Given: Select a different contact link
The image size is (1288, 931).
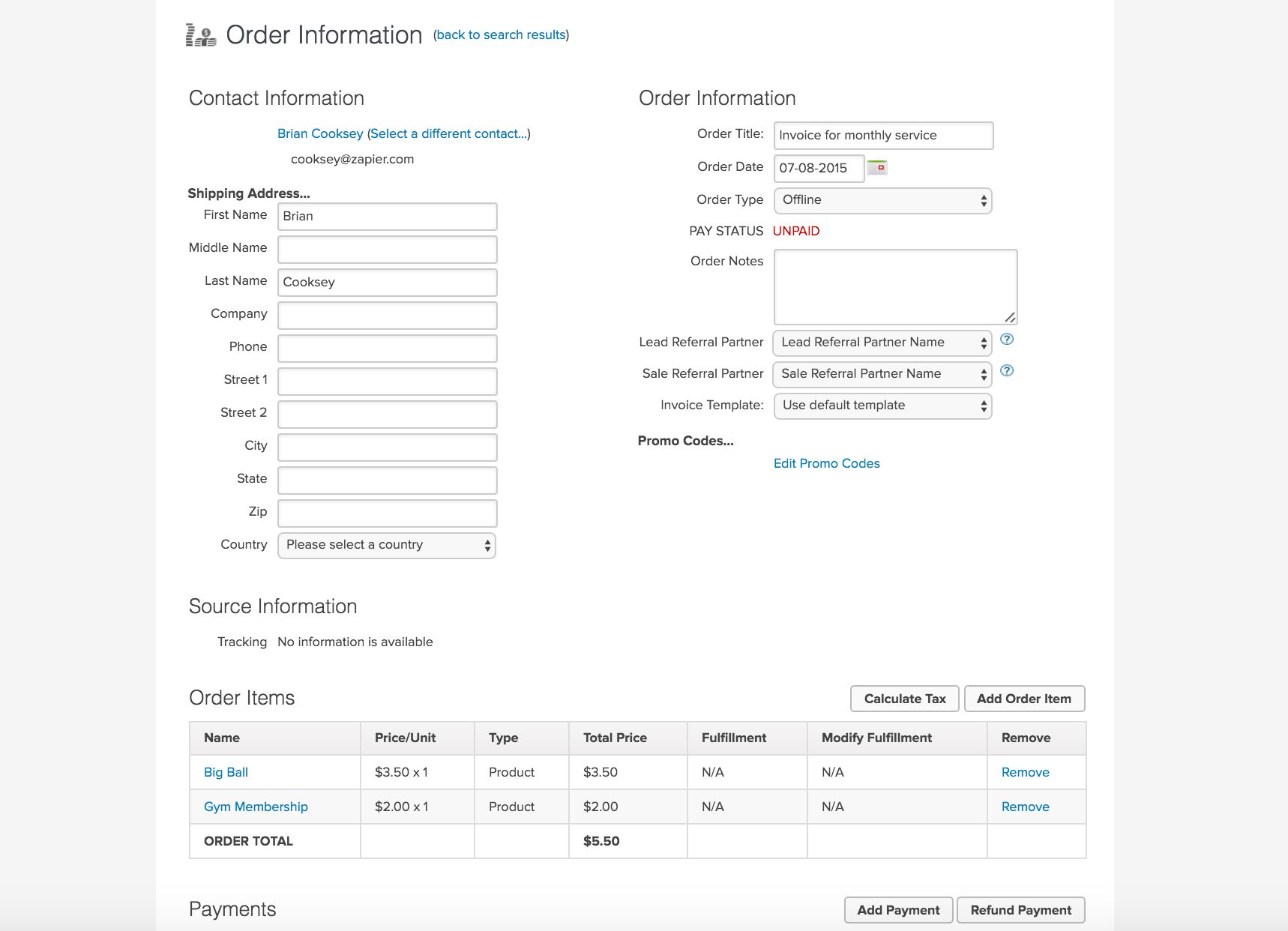Looking at the screenshot, I should tap(448, 133).
